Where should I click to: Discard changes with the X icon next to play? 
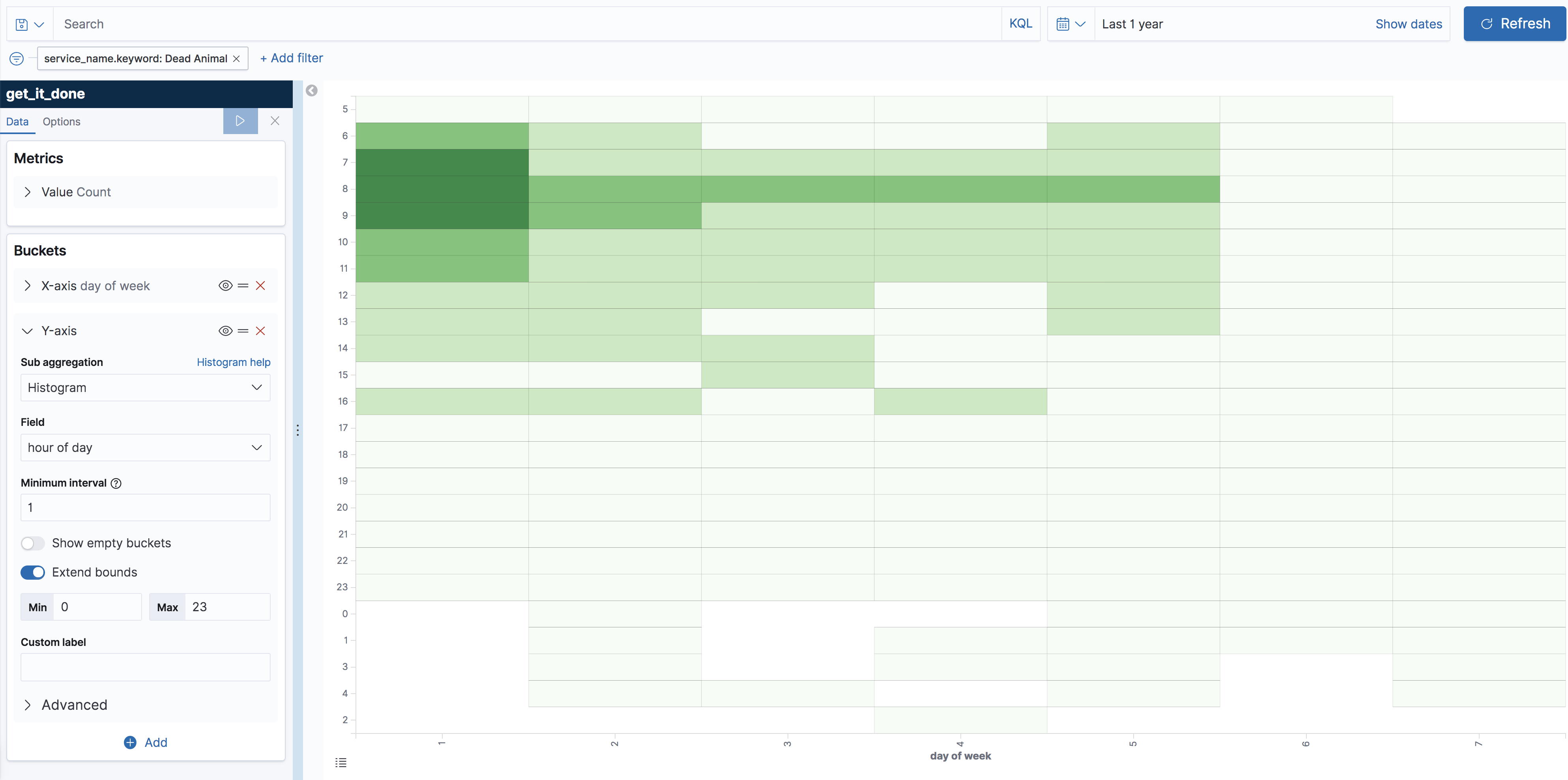[x=275, y=121]
